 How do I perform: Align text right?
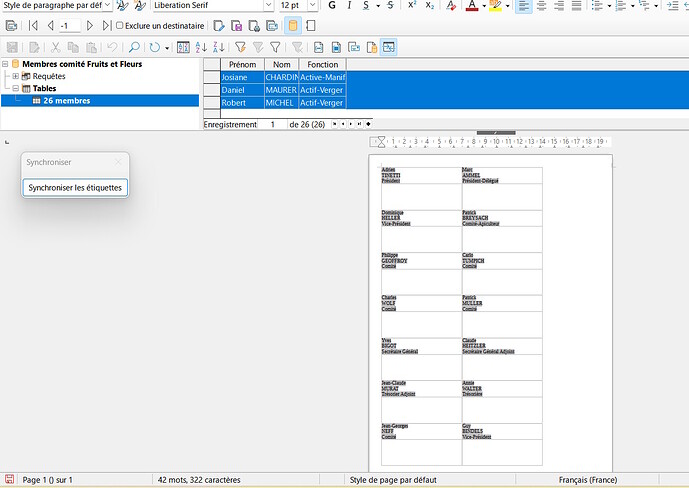tap(559, 5)
